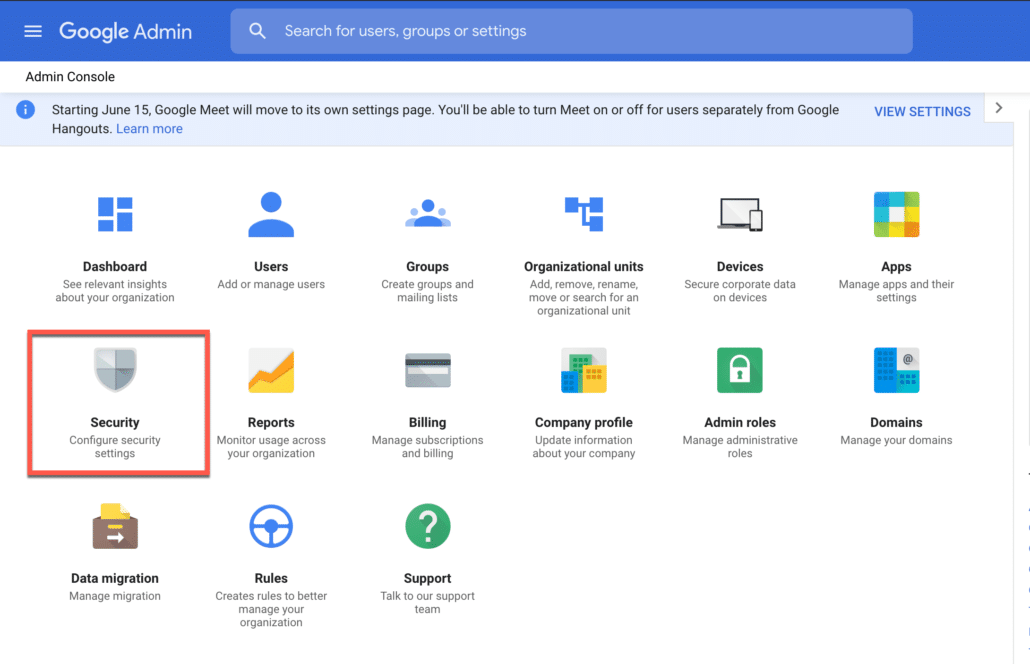This screenshot has width=1030, height=664.
Task: Click 'Creates rules to better manage' description
Action: tap(271, 609)
